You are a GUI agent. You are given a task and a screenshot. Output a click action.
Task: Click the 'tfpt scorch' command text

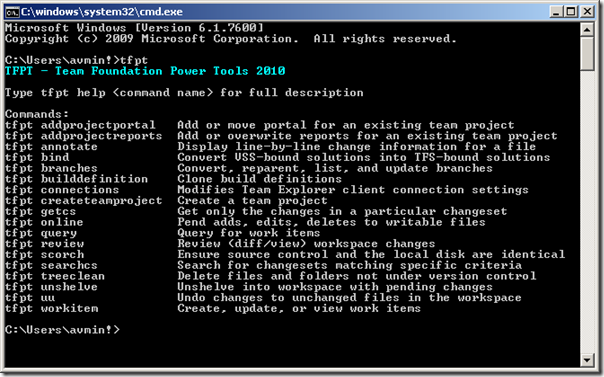click(44, 254)
